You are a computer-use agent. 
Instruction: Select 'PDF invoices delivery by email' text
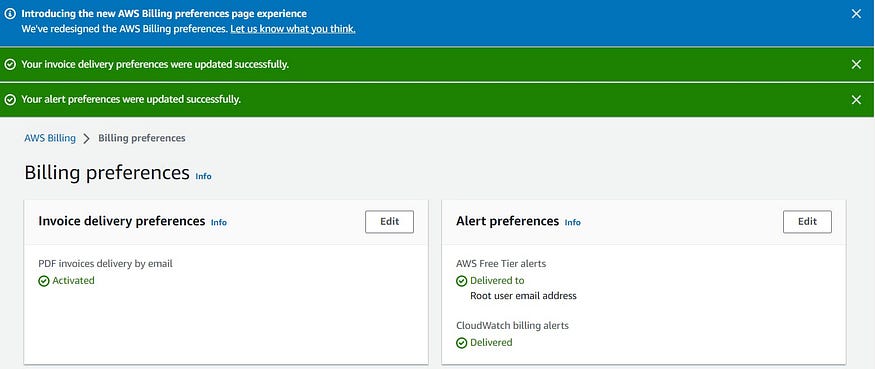click(x=105, y=263)
